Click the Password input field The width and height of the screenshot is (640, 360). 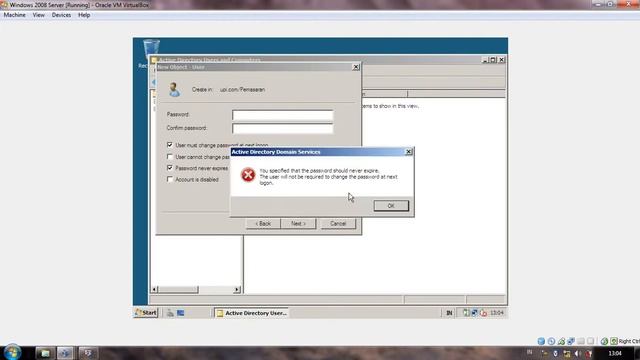tap(282, 115)
